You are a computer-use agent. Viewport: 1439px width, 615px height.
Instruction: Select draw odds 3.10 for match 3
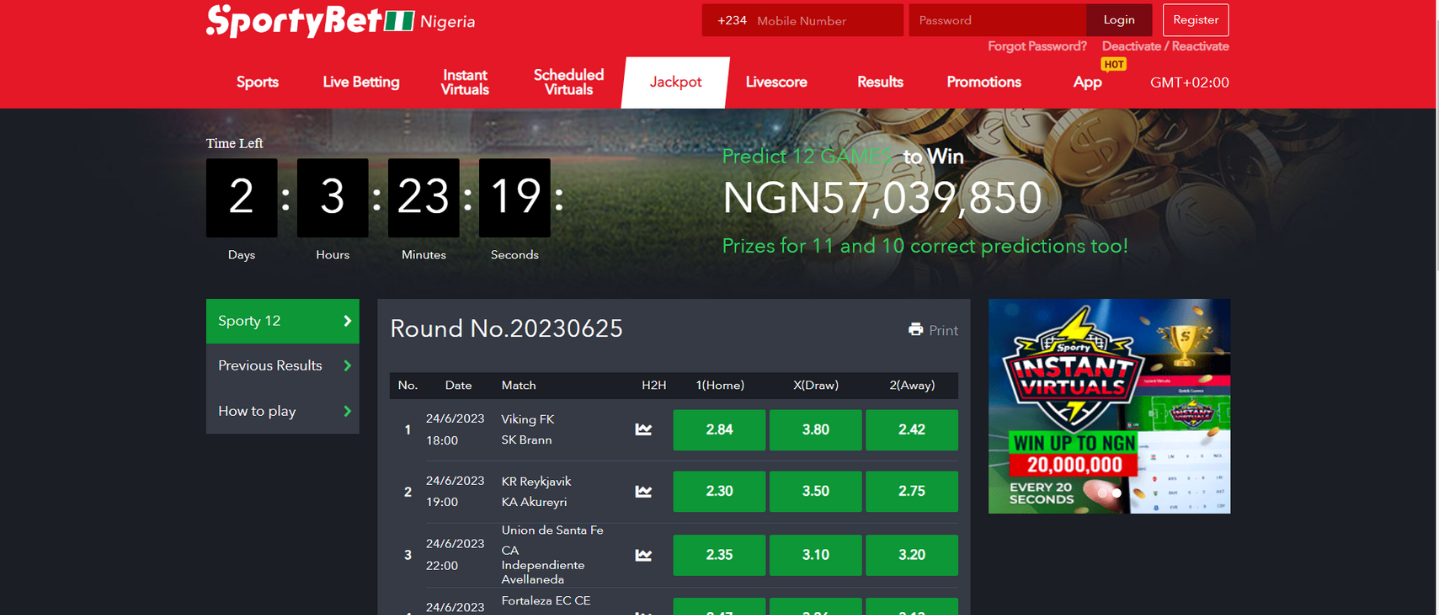(x=815, y=555)
